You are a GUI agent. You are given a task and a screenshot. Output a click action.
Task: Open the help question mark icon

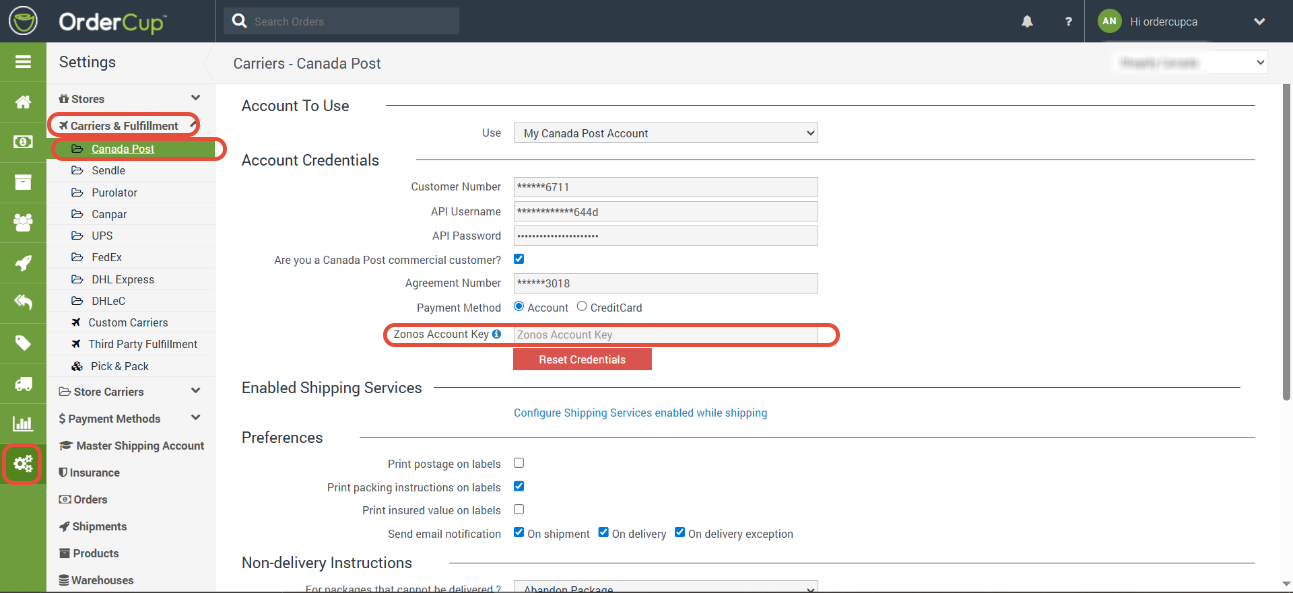[1068, 21]
